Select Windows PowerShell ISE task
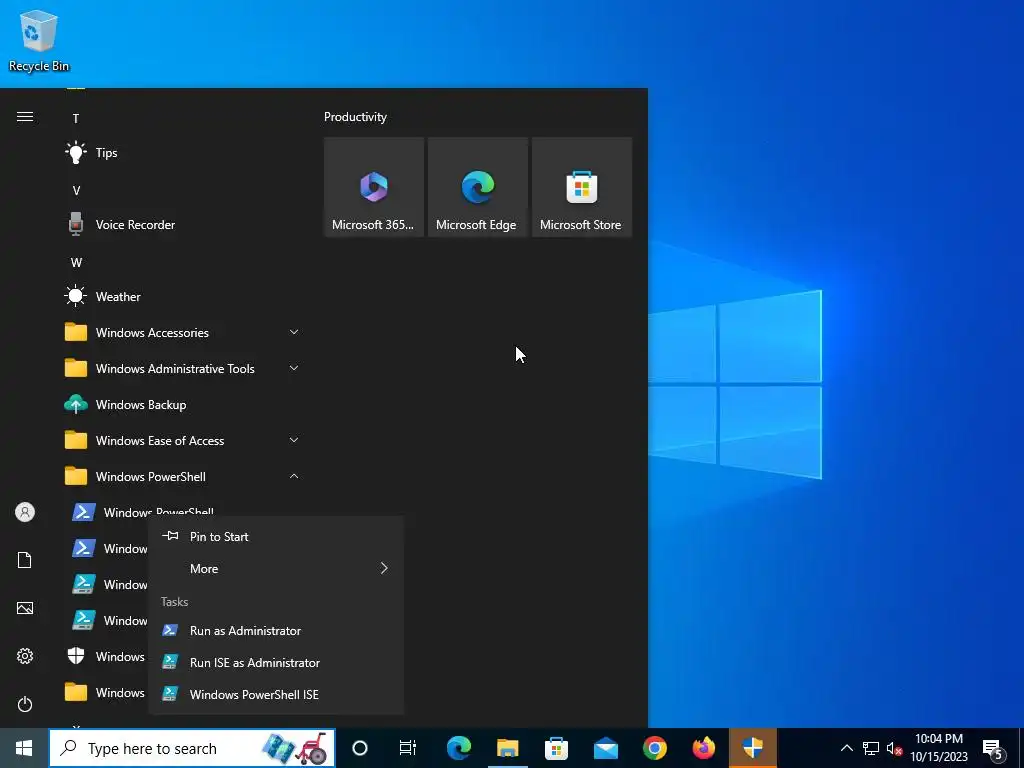1024x768 pixels. tap(276, 695)
